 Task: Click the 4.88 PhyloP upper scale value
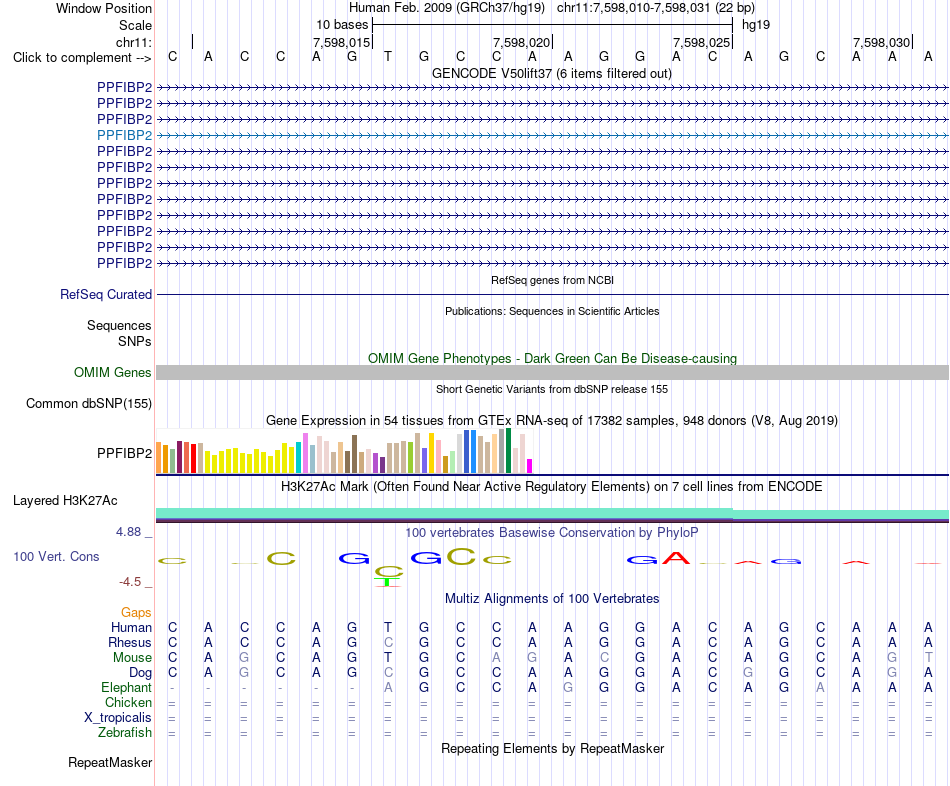128,532
